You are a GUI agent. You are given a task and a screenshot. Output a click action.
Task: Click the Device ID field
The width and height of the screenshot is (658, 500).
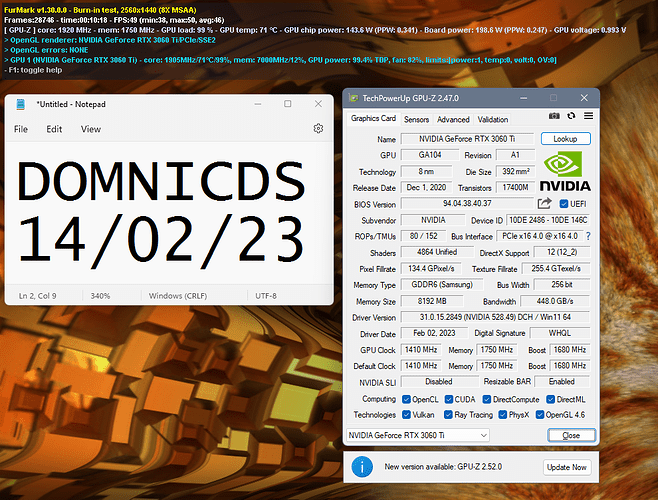click(x=548, y=220)
